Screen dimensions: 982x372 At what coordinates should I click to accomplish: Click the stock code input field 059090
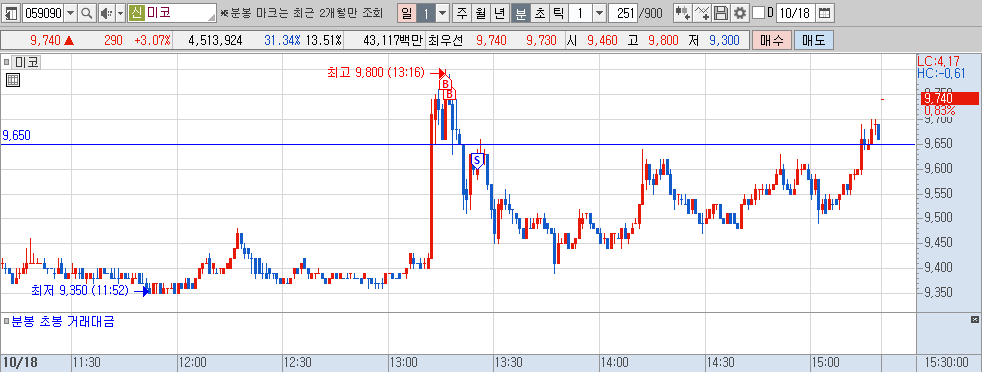click(43, 13)
